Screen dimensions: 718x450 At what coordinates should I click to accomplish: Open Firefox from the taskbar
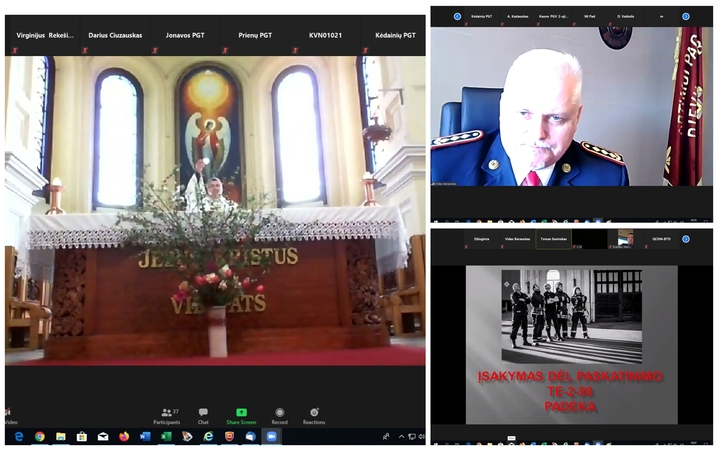pyautogui.click(x=124, y=437)
